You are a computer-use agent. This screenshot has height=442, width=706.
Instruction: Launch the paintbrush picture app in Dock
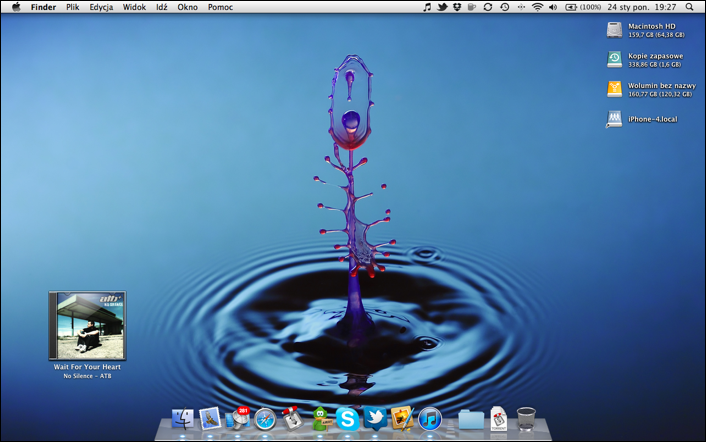[402, 418]
